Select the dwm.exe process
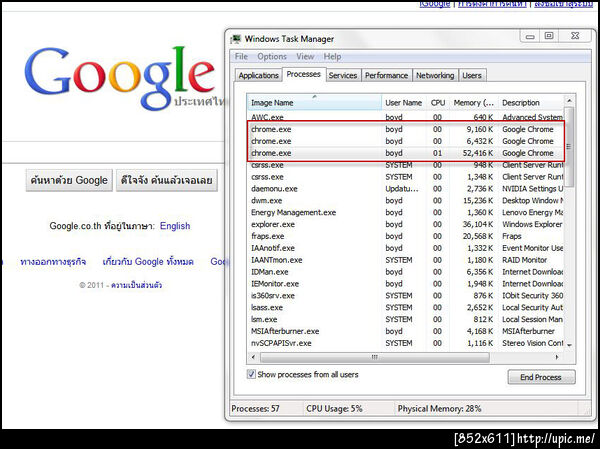Viewport: 600px width, 449px height. click(405, 201)
